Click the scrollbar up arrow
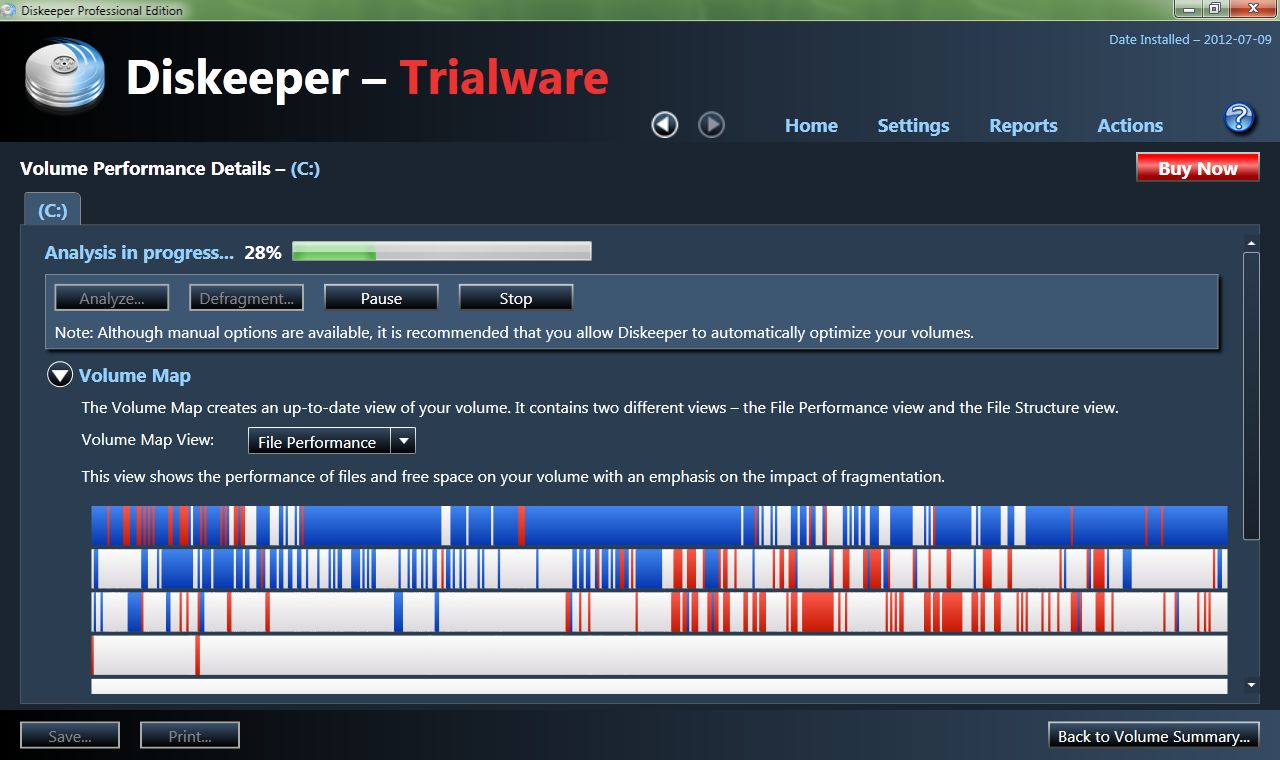1280x760 pixels. click(1251, 243)
